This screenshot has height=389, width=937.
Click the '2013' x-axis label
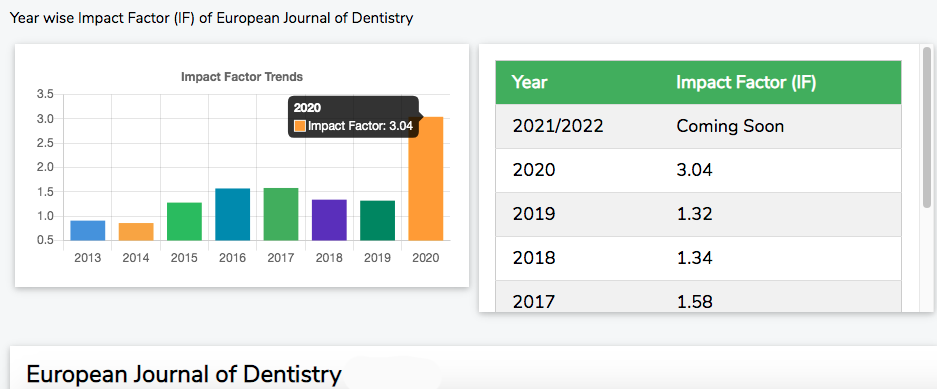point(88,258)
